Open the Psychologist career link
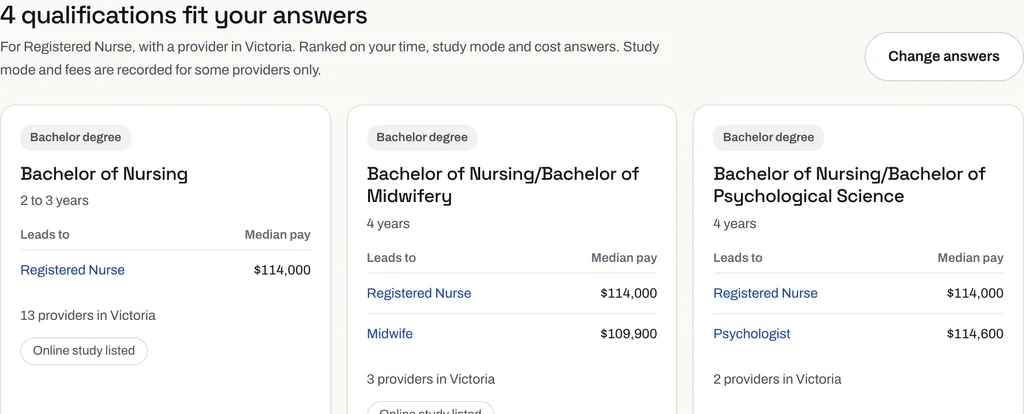1024x414 pixels. 752,334
